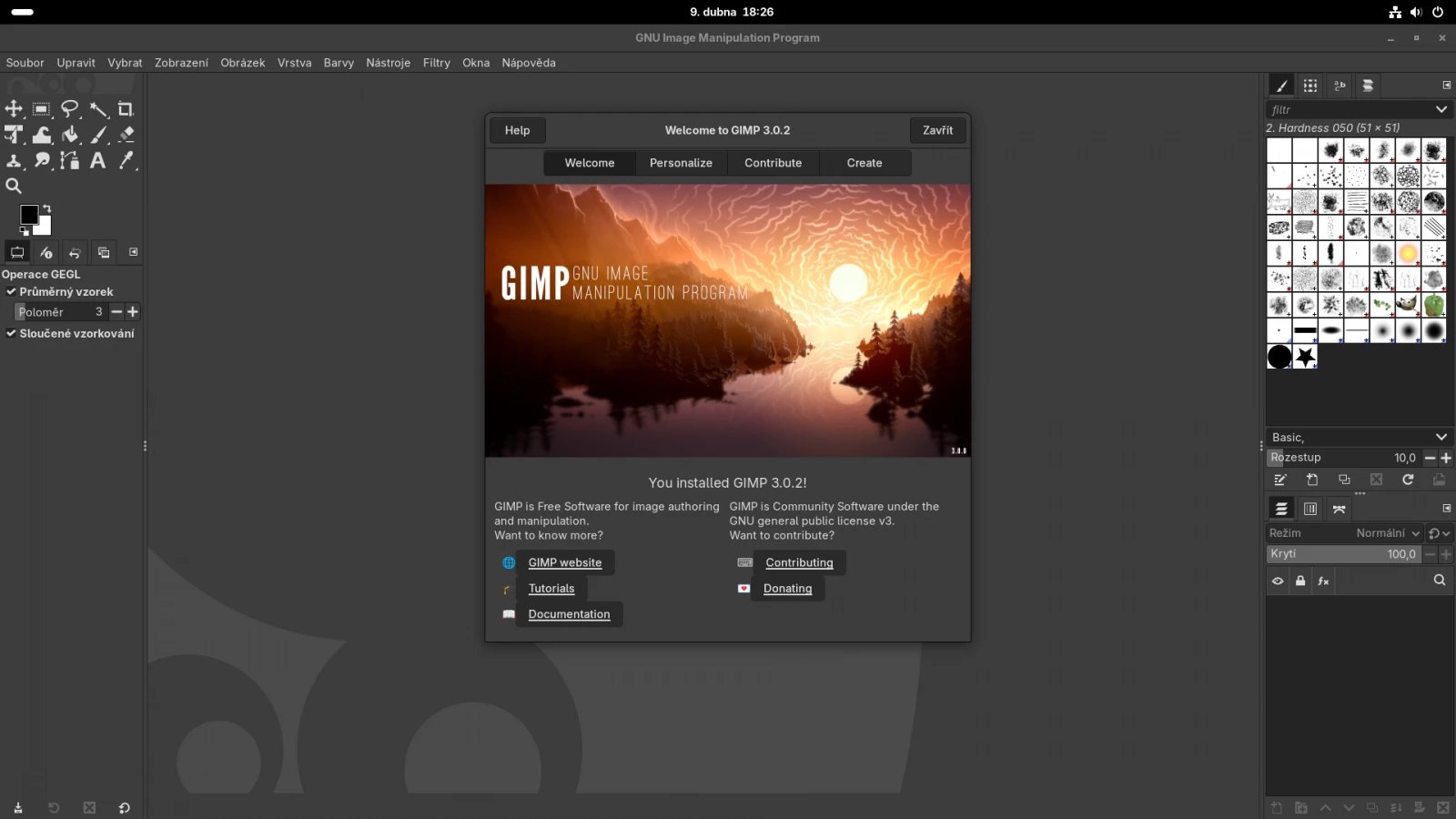Toggle the Sloučené vzorkování checkbox

pos(11,334)
